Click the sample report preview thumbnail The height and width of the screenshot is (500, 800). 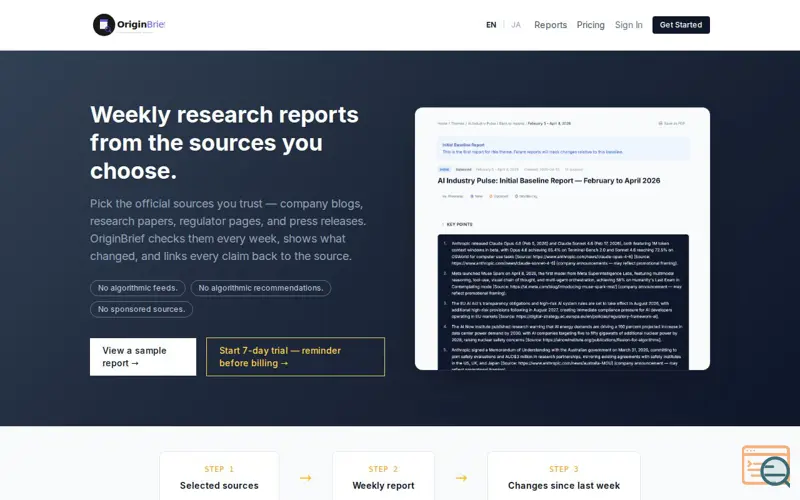(562, 238)
